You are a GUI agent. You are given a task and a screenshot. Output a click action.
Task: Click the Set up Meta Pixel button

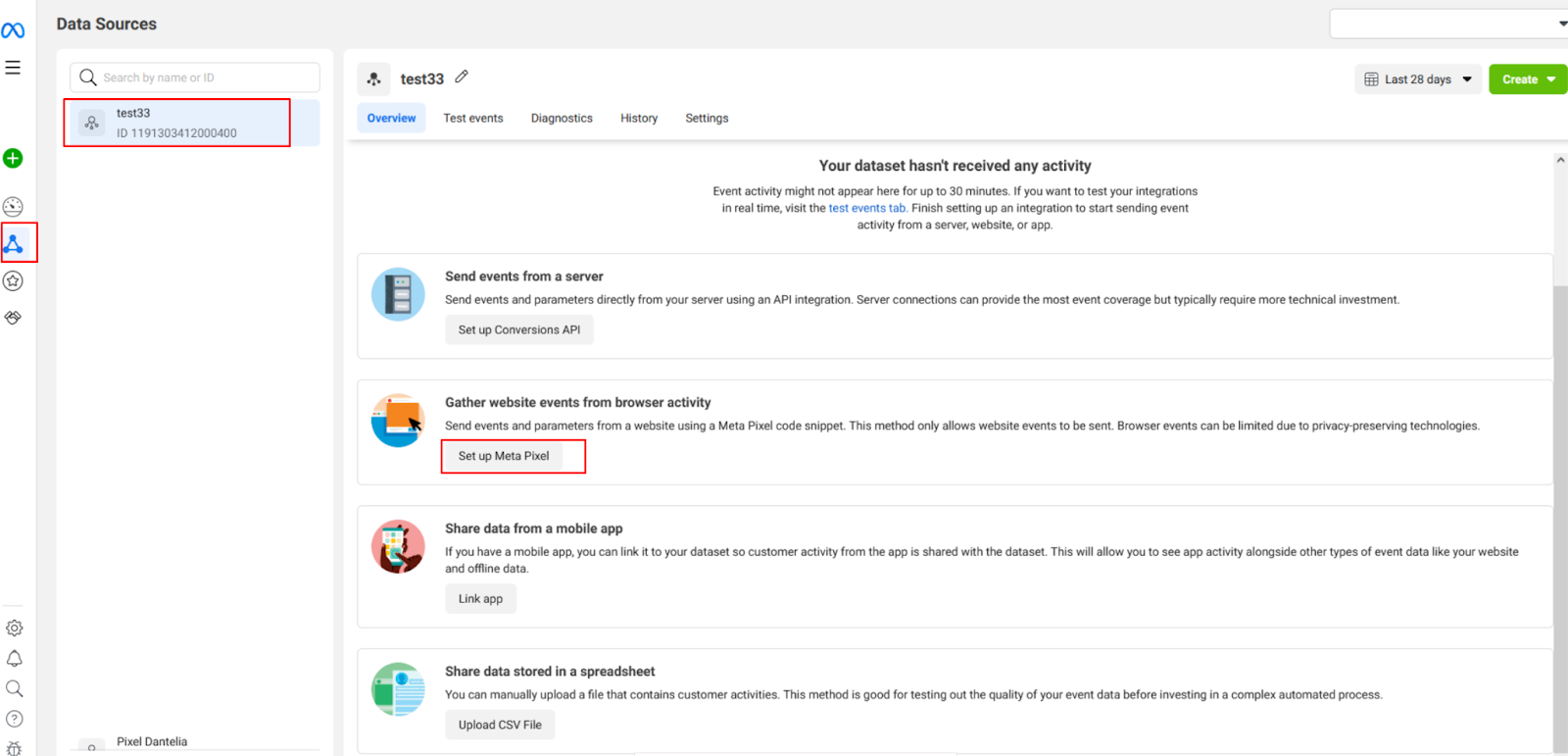coord(504,456)
